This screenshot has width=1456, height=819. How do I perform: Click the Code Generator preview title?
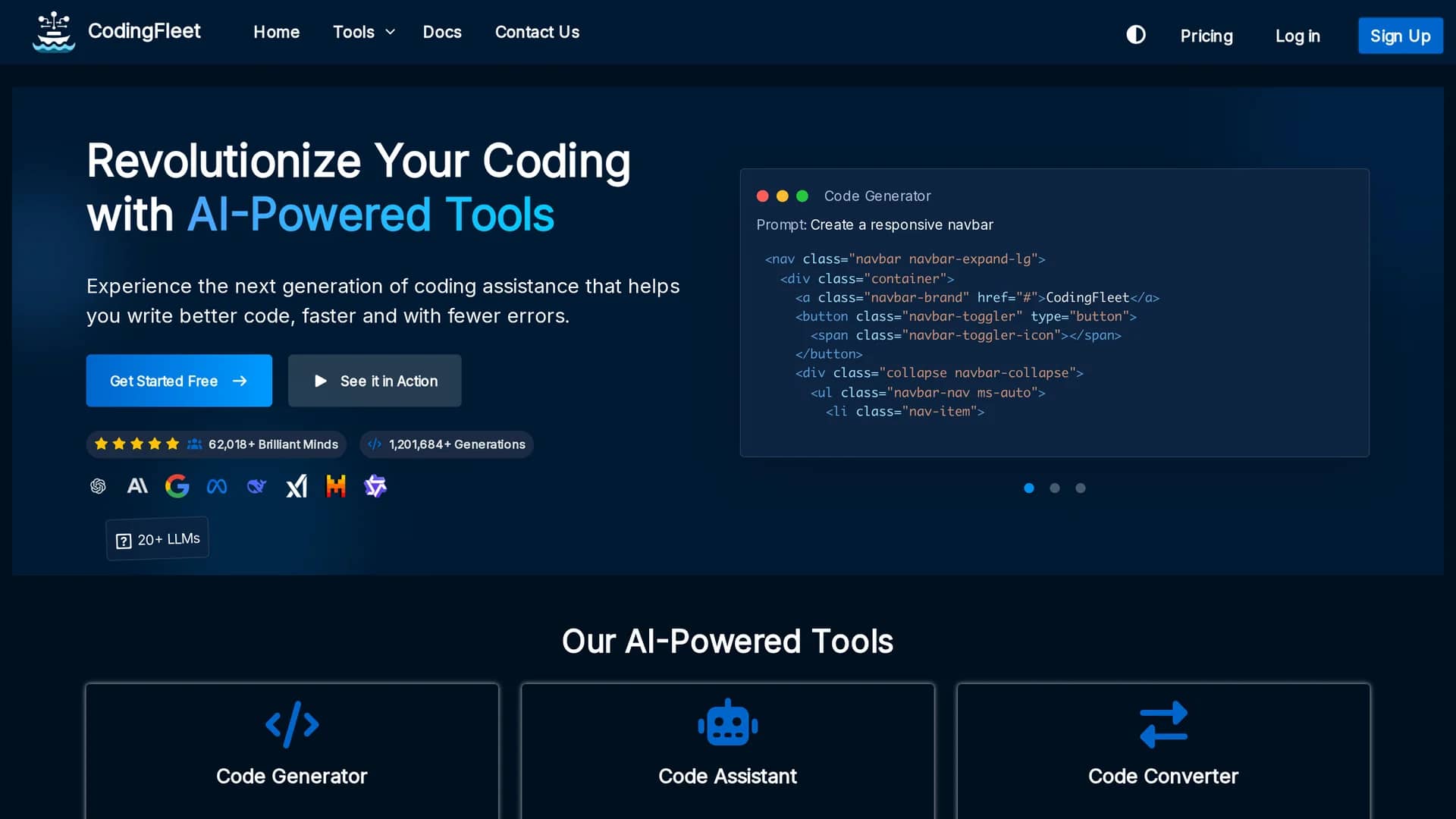[x=877, y=196]
